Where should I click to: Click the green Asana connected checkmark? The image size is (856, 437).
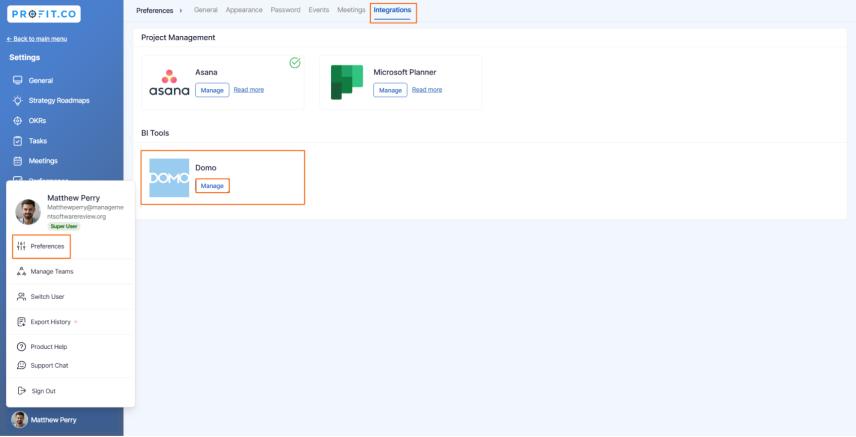[295, 63]
